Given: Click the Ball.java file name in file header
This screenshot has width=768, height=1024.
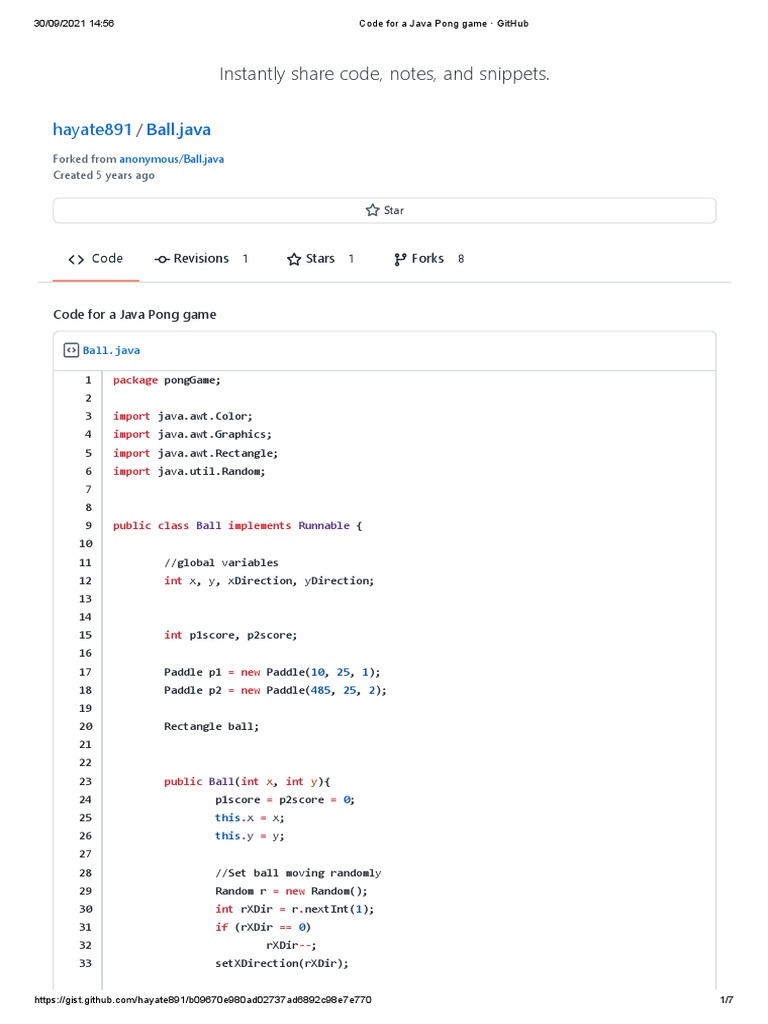Looking at the screenshot, I should click(111, 350).
